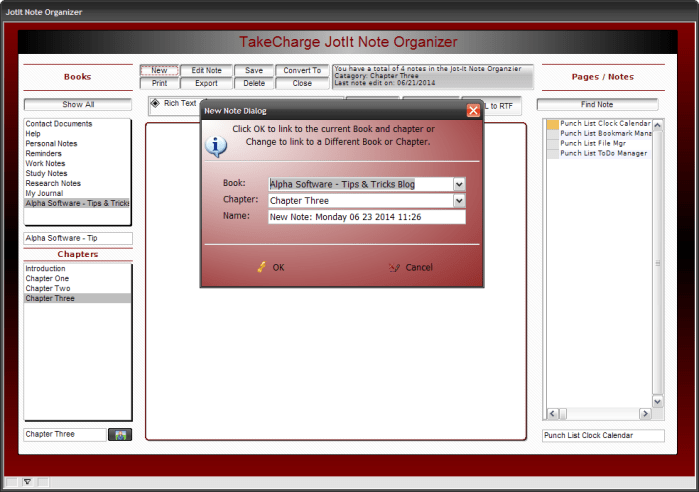Select My Journal book

click(x=77, y=193)
